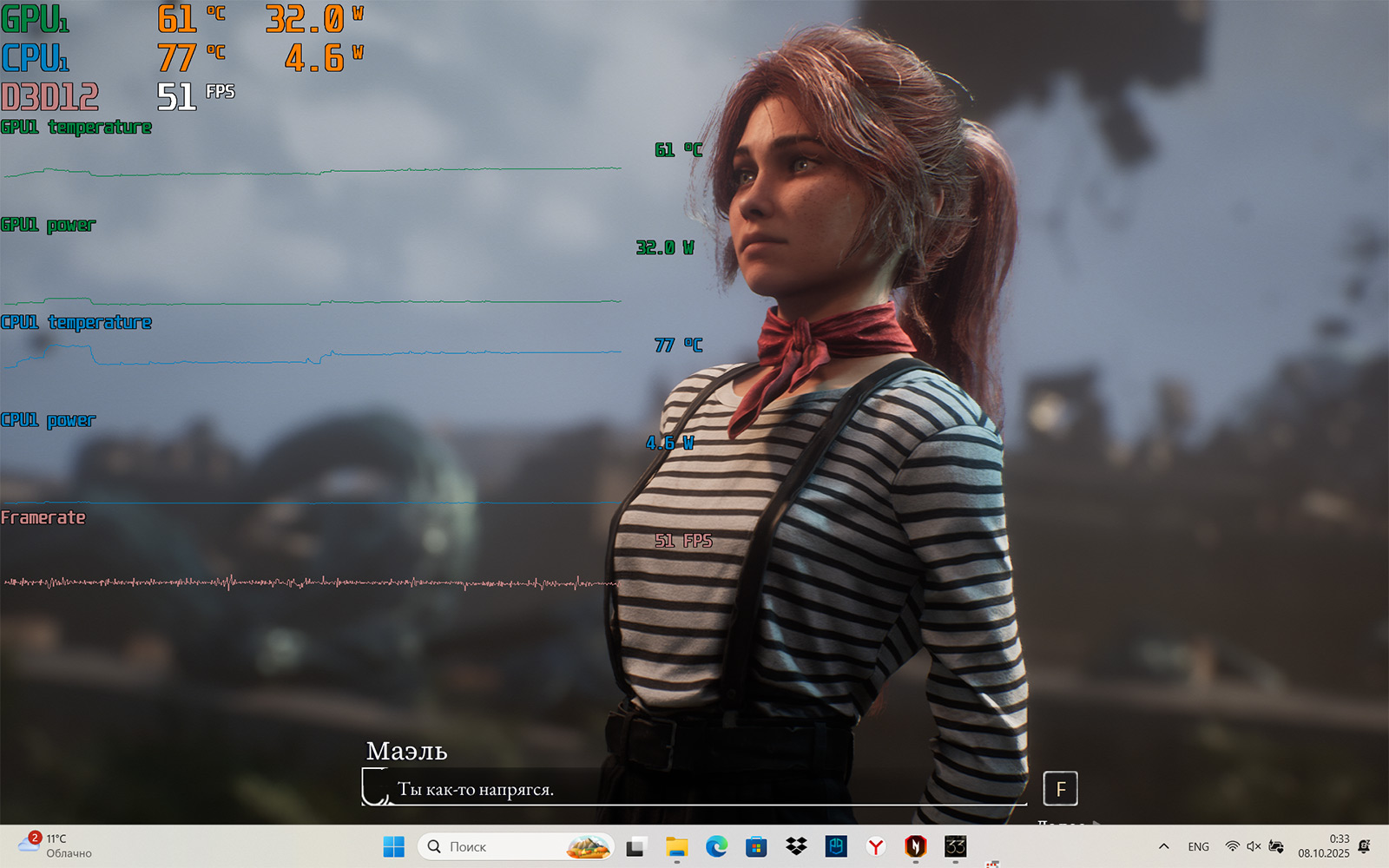This screenshot has width=1389, height=868.
Task: Launch Microsoft Edge from the taskbar
Action: tap(716, 846)
